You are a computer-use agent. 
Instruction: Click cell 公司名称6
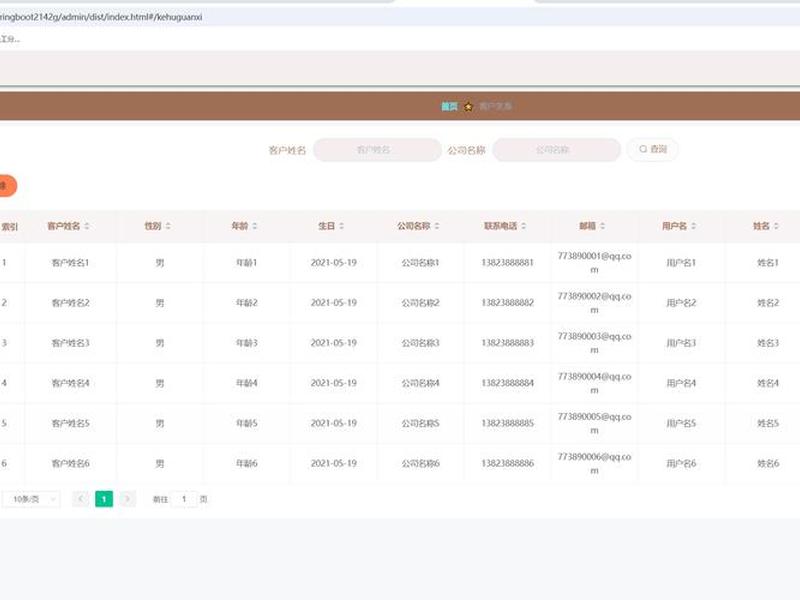tap(420, 464)
